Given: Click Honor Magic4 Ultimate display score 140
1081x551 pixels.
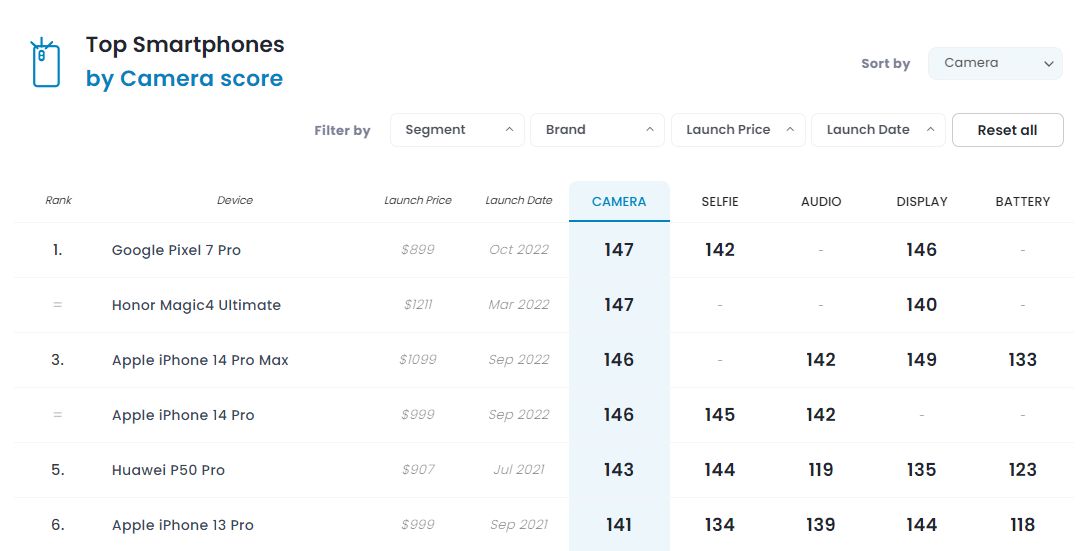Looking at the screenshot, I should 922,305.
